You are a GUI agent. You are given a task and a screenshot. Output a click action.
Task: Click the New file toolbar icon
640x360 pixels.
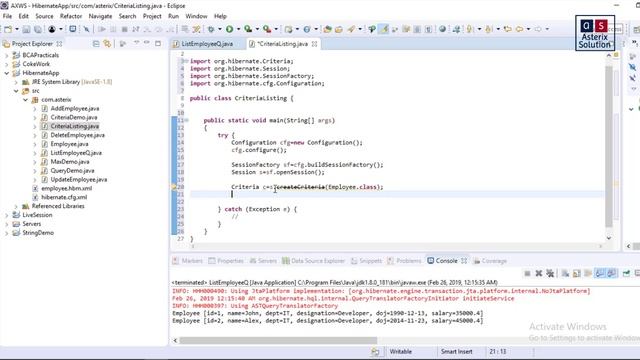pos(8,29)
